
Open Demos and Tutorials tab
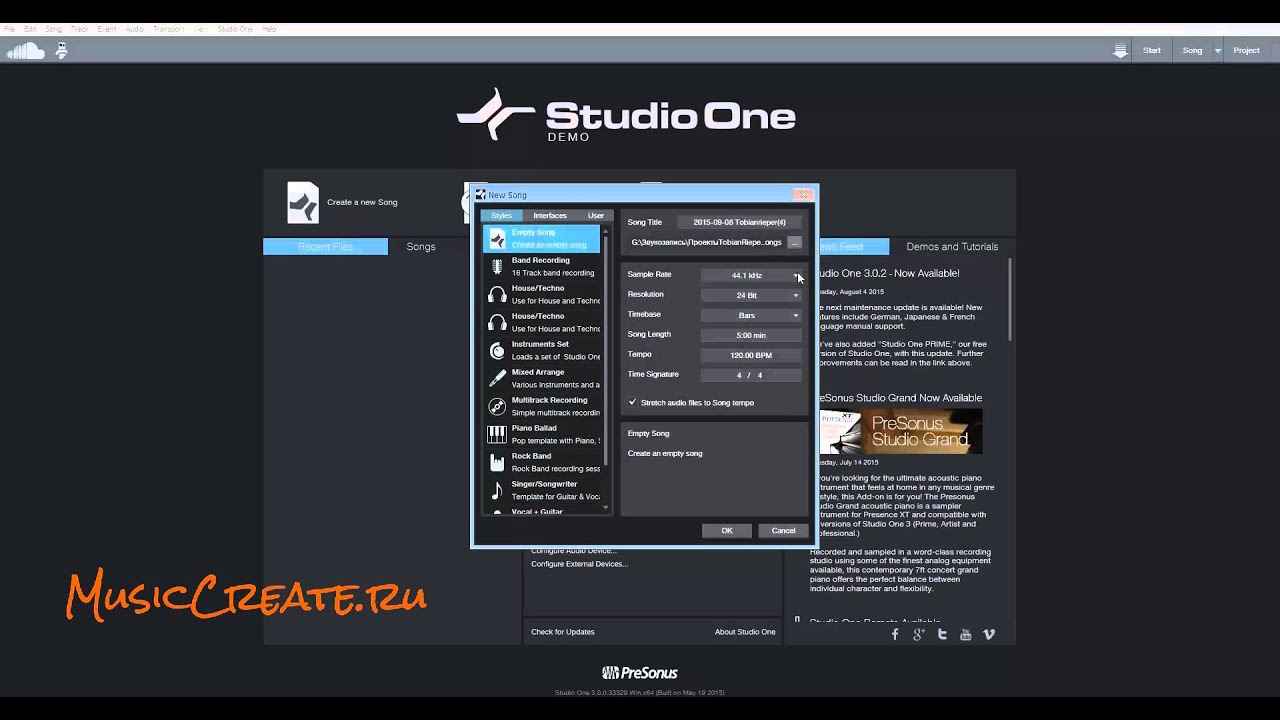pyautogui.click(x=952, y=246)
